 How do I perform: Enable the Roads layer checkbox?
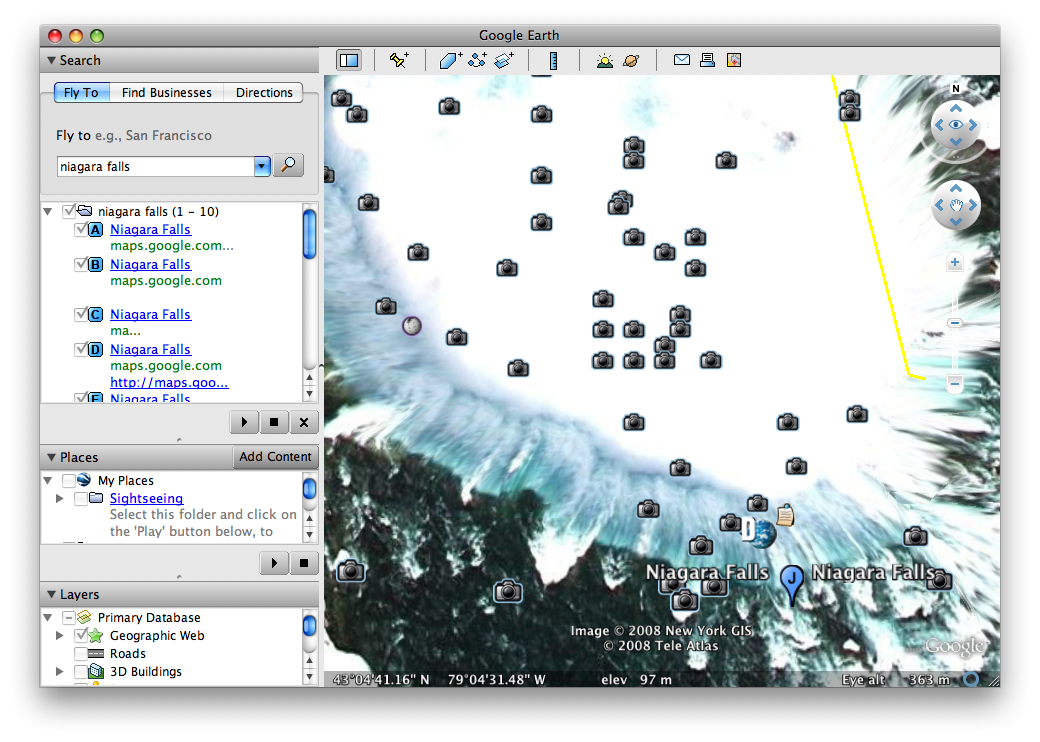click(x=81, y=654)
